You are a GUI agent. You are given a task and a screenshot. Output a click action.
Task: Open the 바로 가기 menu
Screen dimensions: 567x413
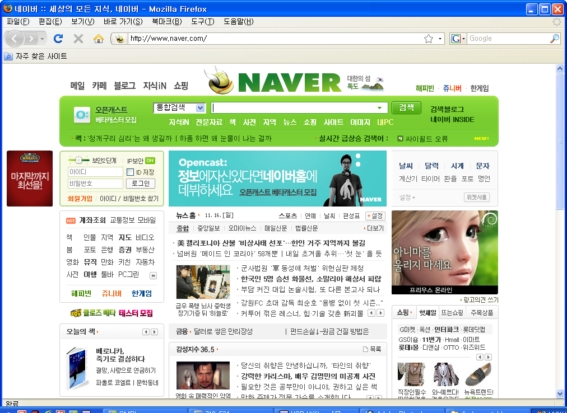tap(123, 22)
